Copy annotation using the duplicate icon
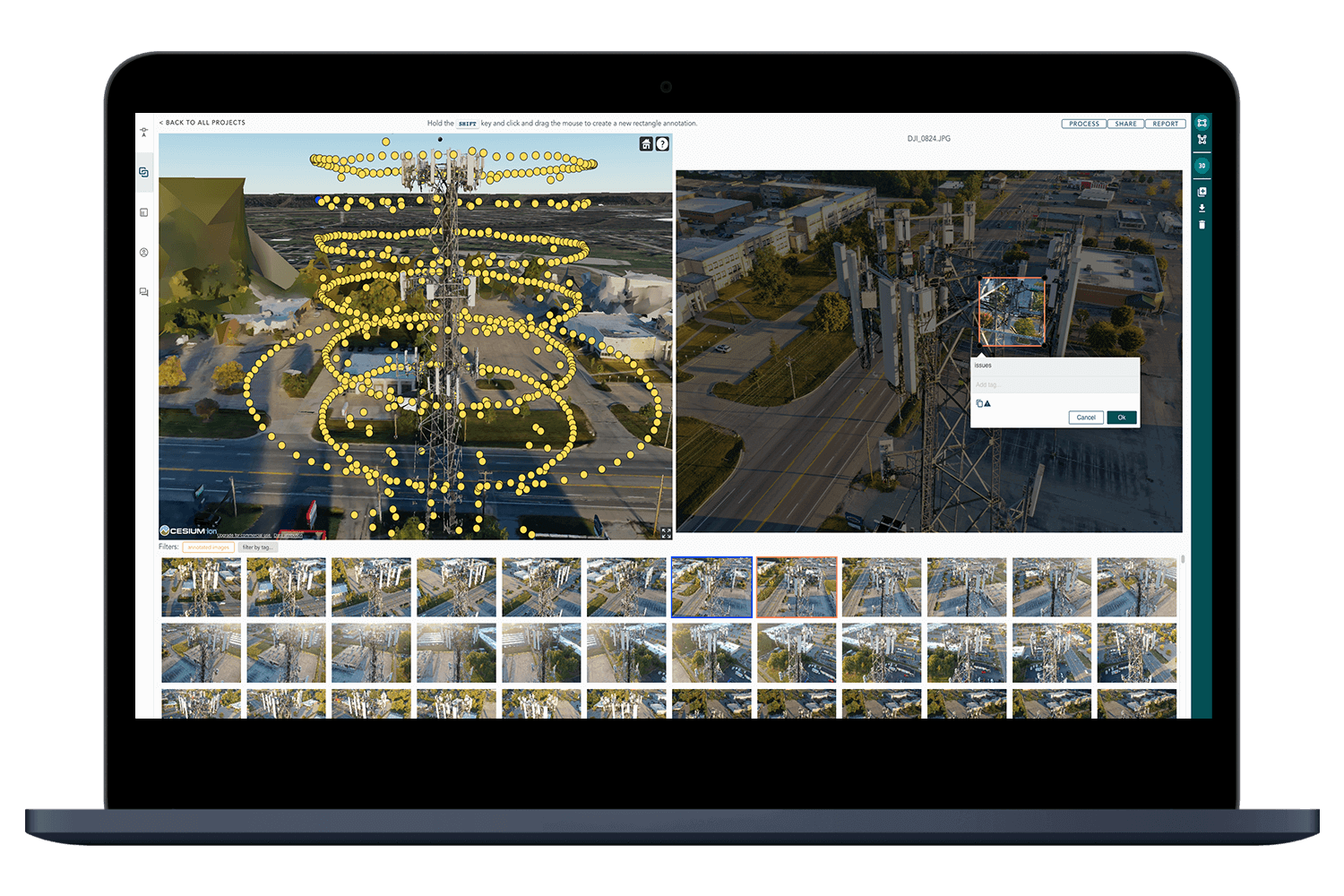1344x896 pixels. 1202,192
